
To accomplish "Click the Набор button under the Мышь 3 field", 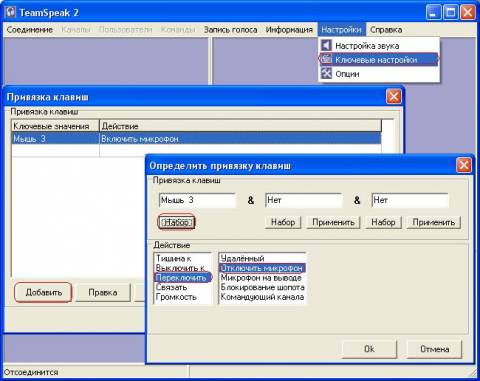I will (x=176, y=222).
